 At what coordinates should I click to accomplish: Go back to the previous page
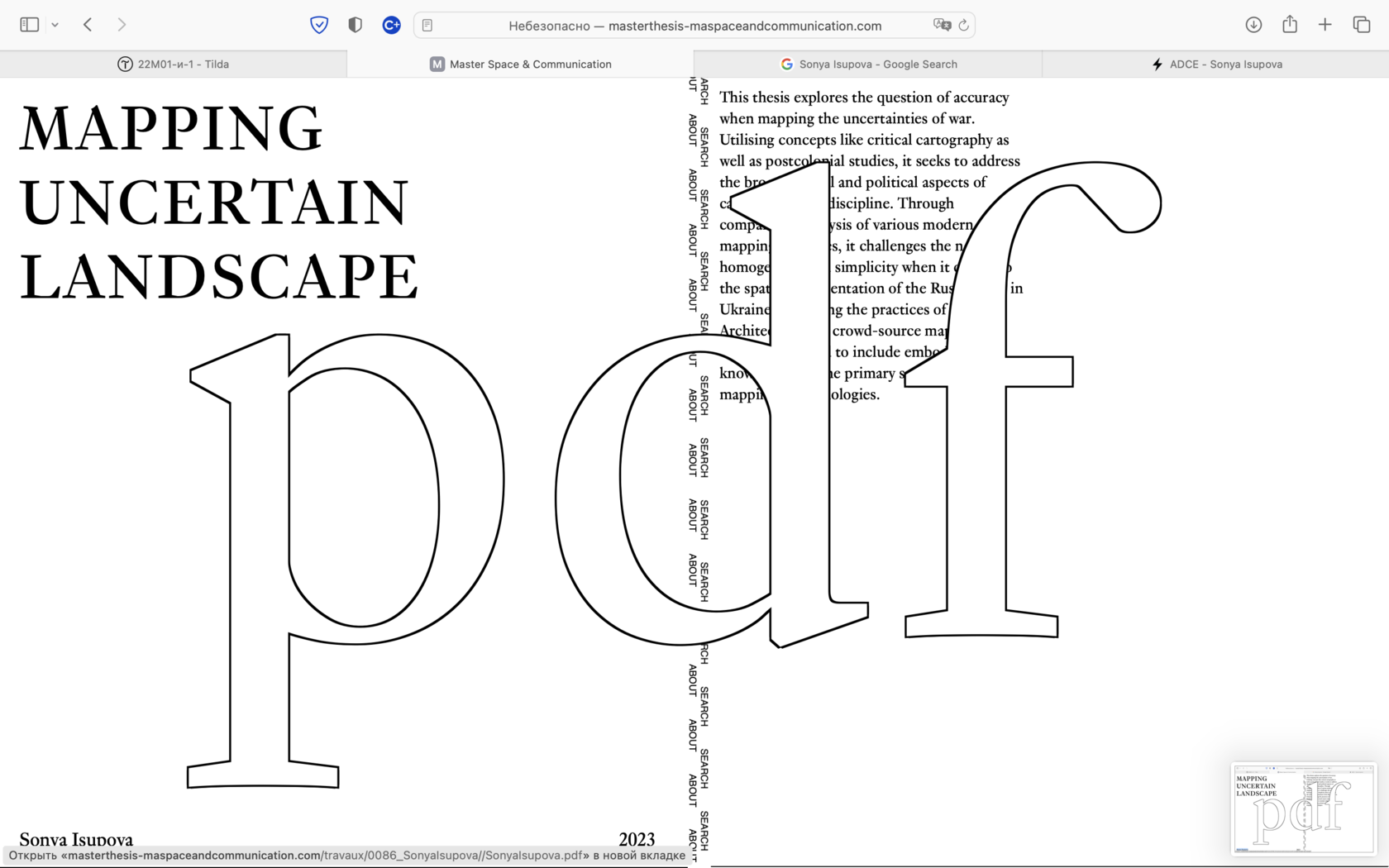[x=88, y=25]
